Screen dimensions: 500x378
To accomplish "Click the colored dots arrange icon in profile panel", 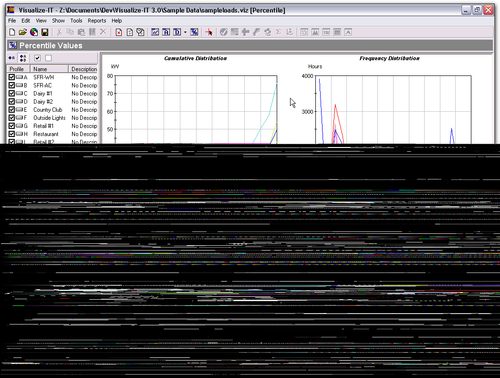I will click(23, 58).
